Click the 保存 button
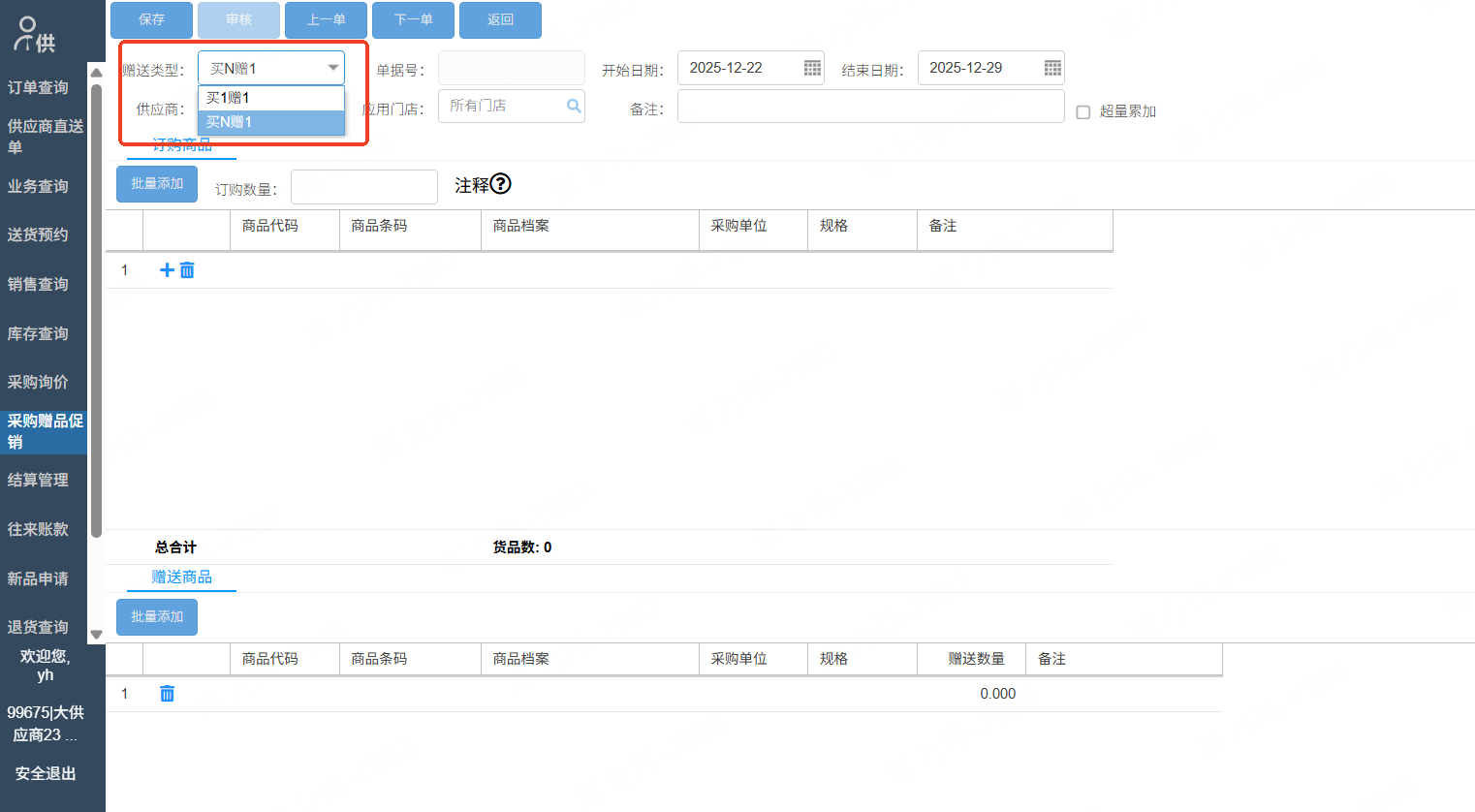 pos(151,20)
